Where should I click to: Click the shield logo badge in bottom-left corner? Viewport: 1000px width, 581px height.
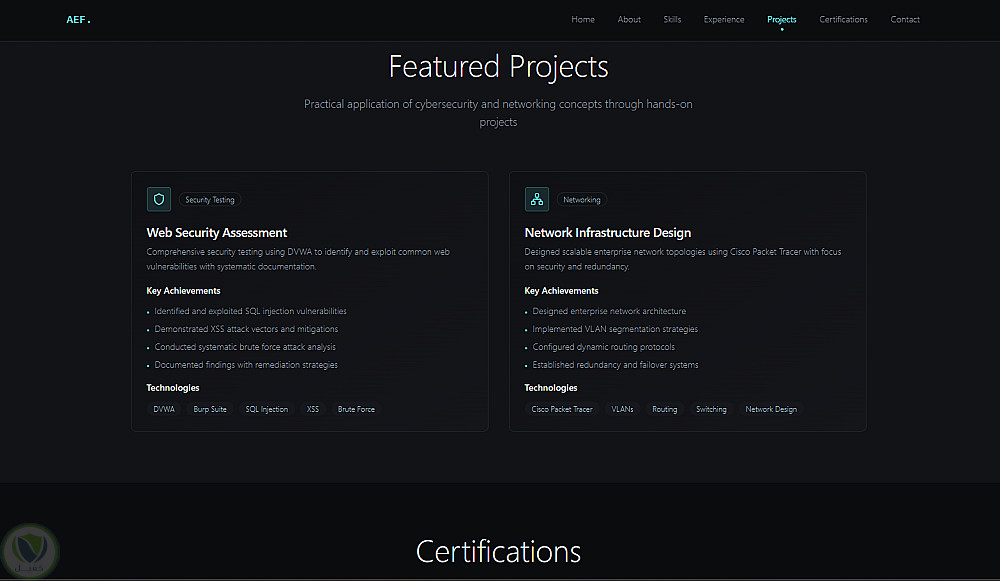[x=31, y=549]
